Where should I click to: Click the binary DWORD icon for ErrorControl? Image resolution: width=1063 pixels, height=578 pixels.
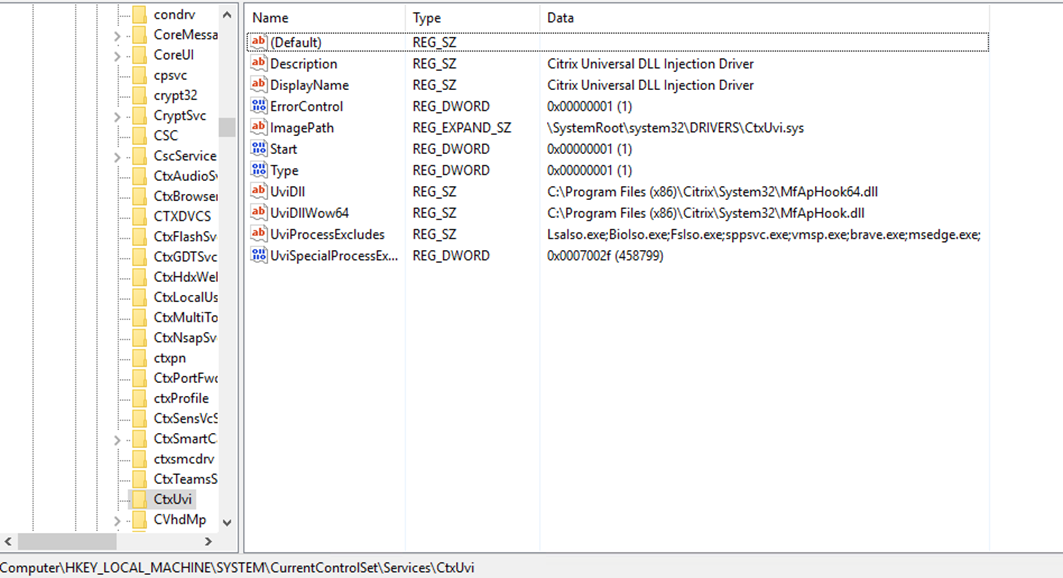pos(258,106)
